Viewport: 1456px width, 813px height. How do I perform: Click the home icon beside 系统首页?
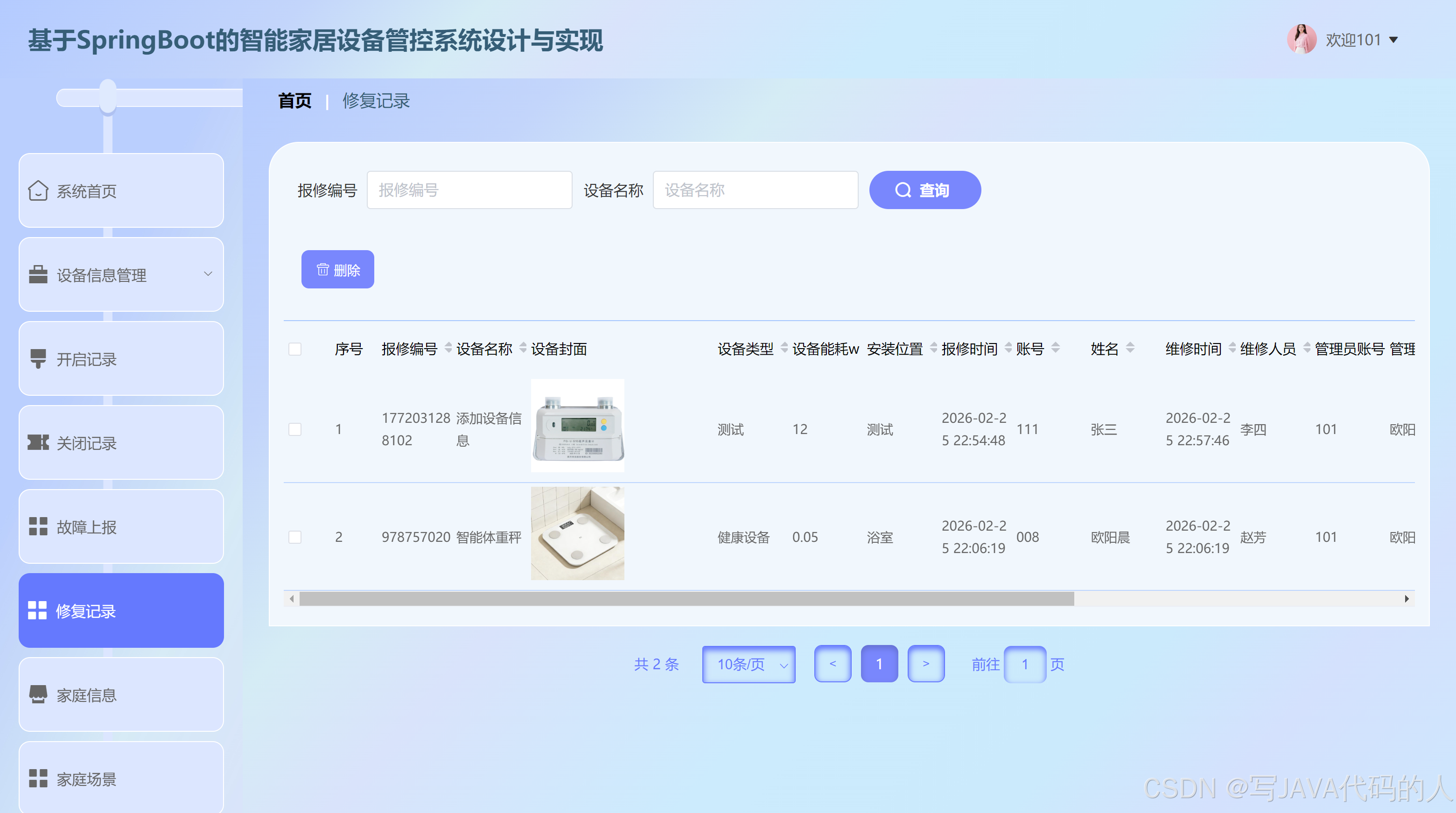click(38, 190)
